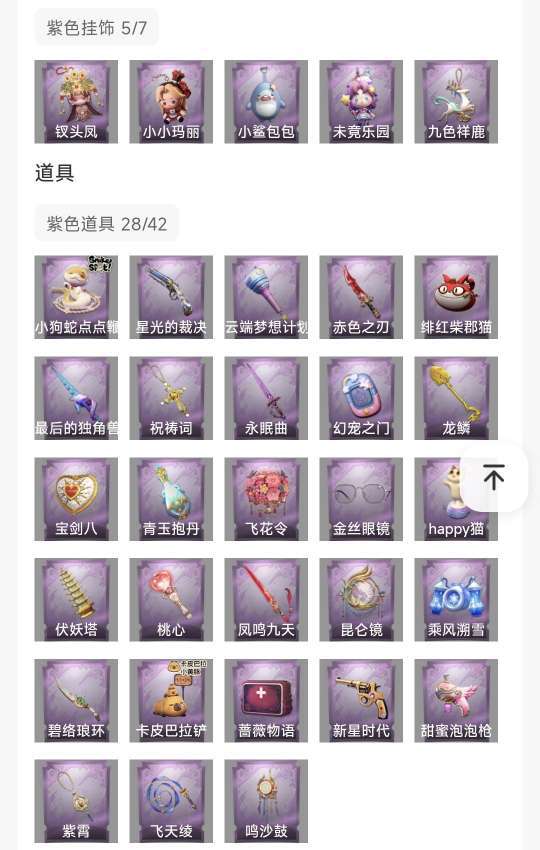
Task: Select the 昆仑镜 mirror item
Action: (361, 600)
